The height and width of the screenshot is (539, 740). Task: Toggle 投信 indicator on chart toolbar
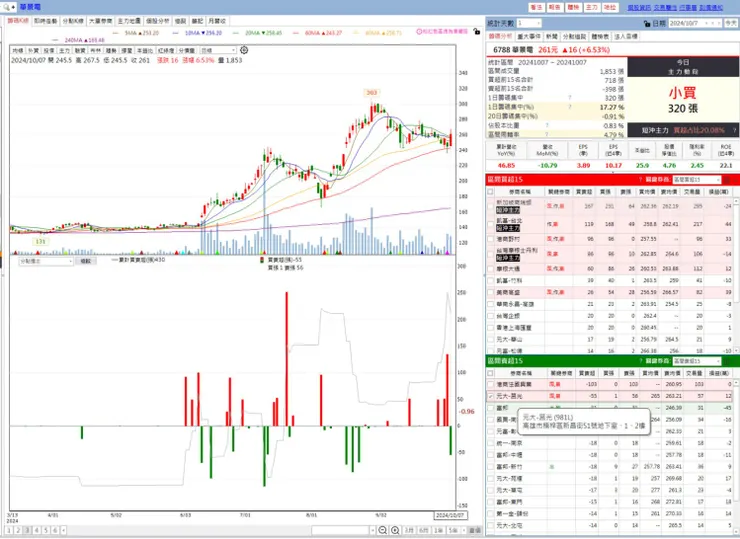pyautogui.click(x=49, y=51)
